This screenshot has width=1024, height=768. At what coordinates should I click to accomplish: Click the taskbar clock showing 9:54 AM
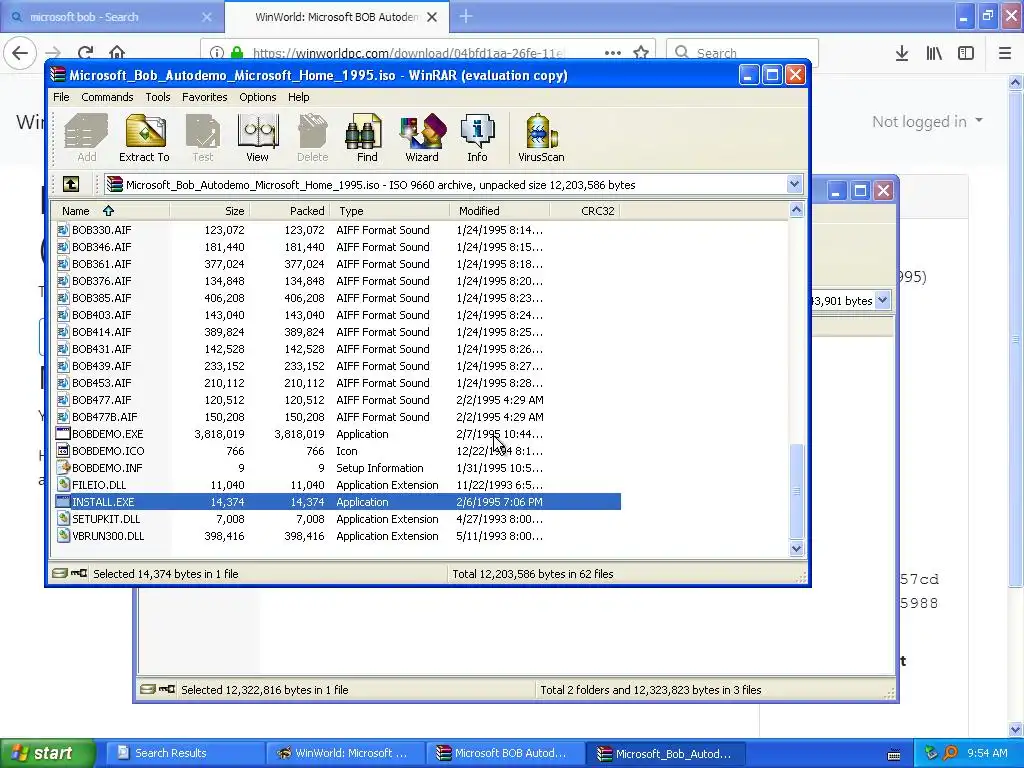pyautogui.click(x=987, y=753)
